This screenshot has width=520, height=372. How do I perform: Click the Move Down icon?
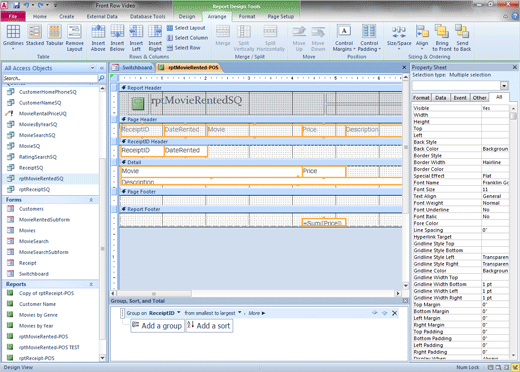click(318, 38)
